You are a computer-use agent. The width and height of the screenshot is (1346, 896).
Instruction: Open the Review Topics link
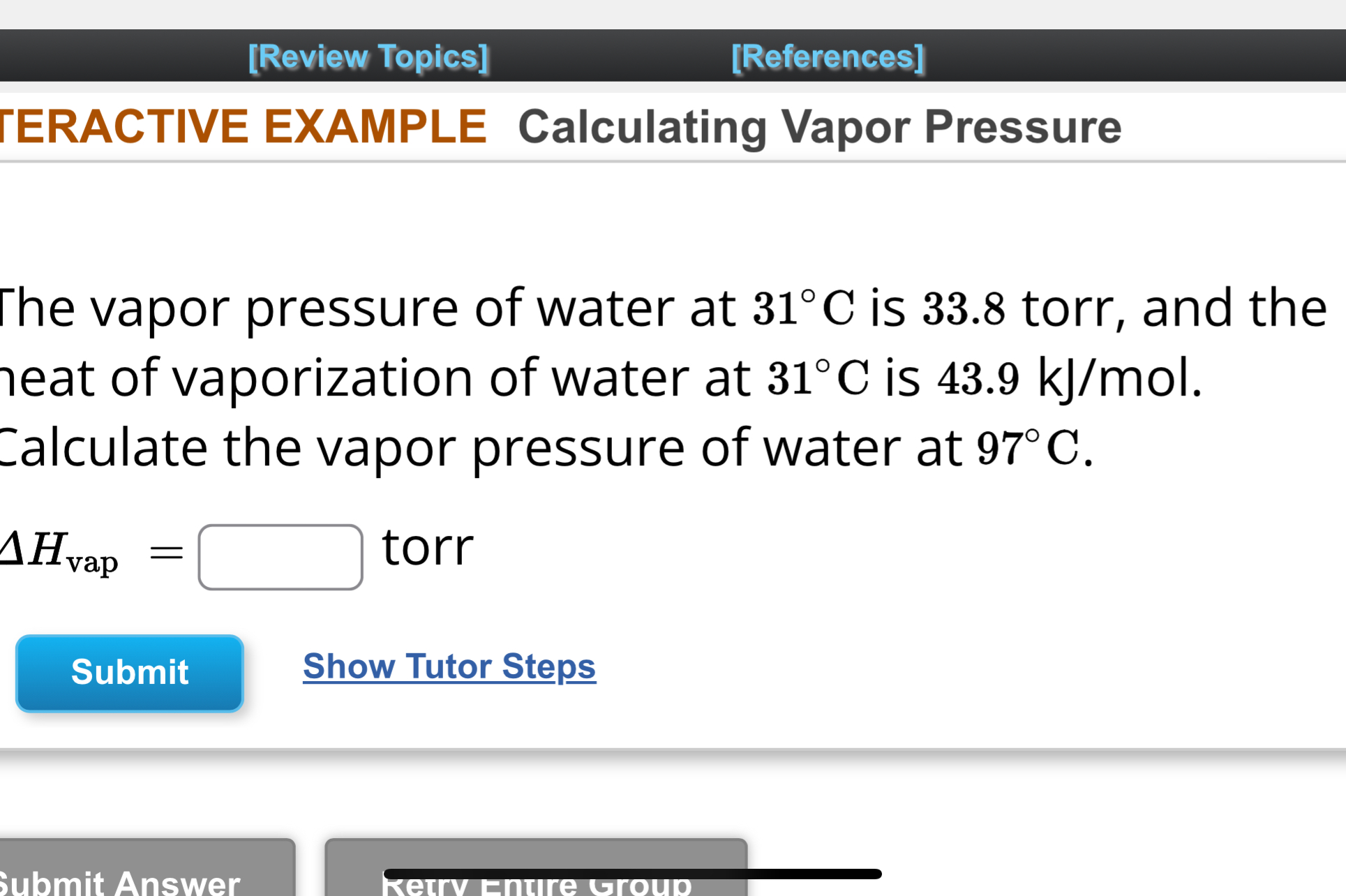pyautogui.click(x=368, y=56)
